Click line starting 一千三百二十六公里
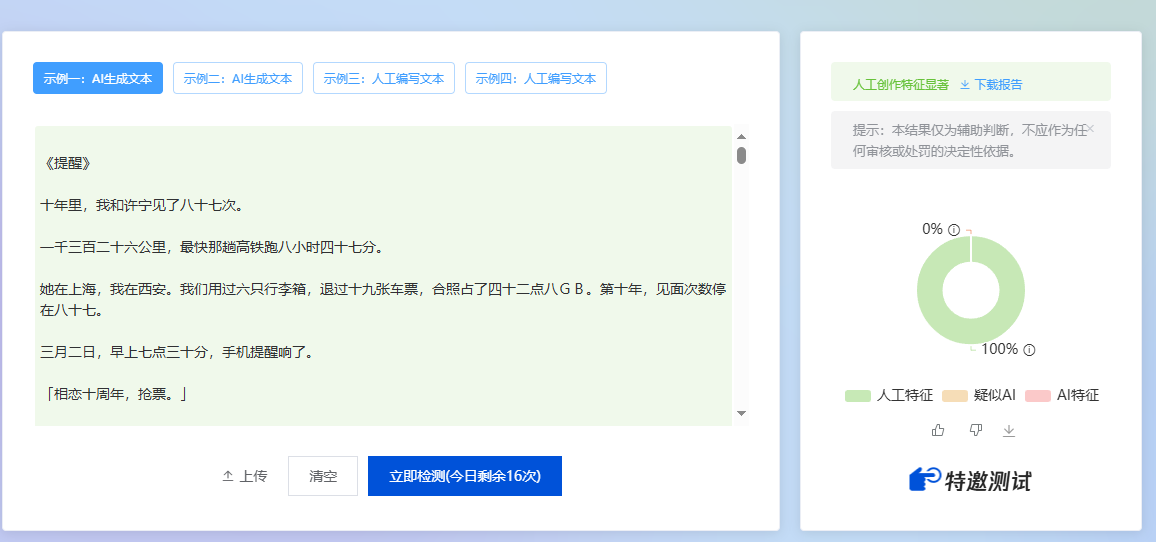 point(212,247)
